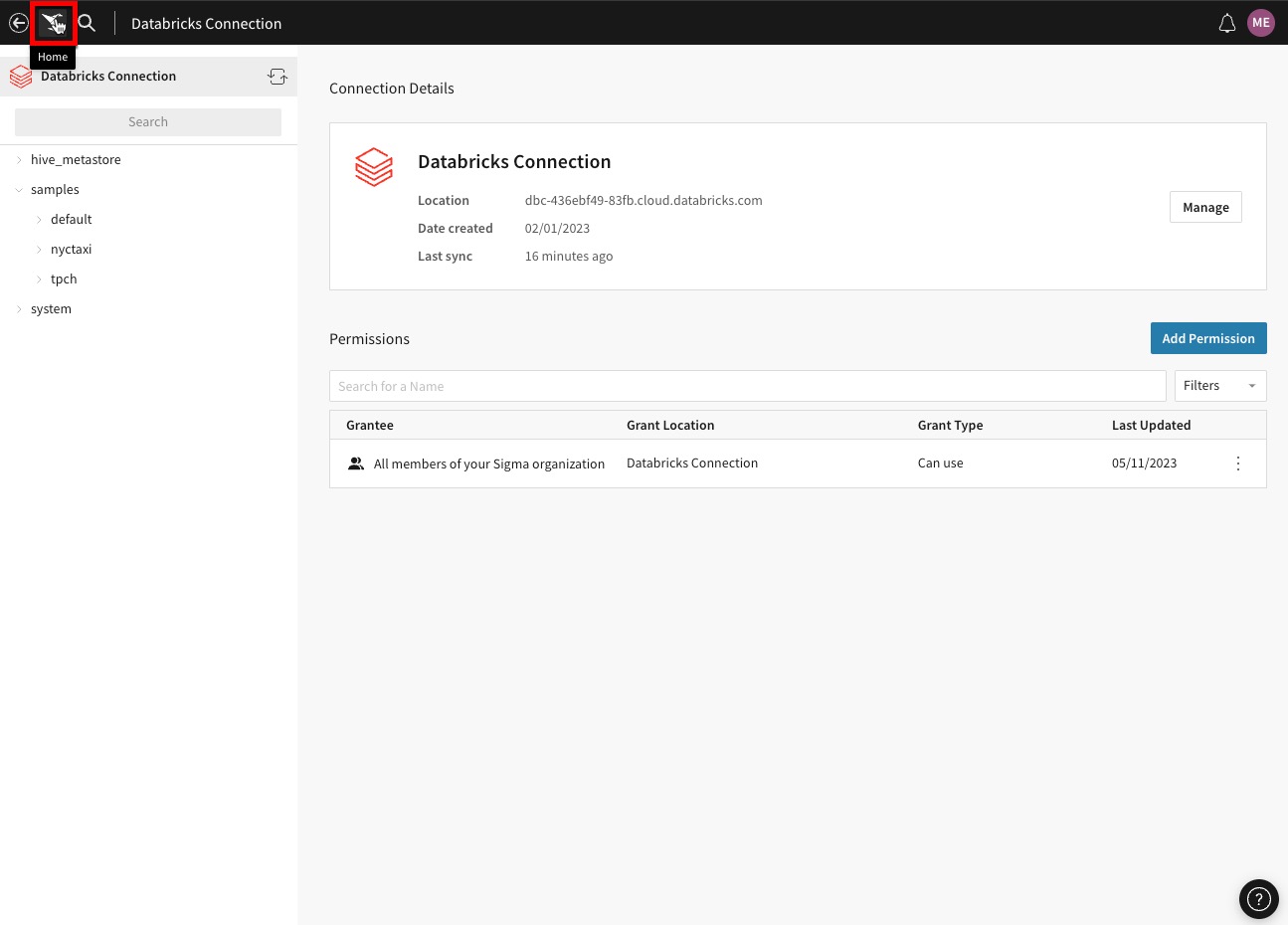
Task: Expand the default schema chevron
Action: click(39, 220)
